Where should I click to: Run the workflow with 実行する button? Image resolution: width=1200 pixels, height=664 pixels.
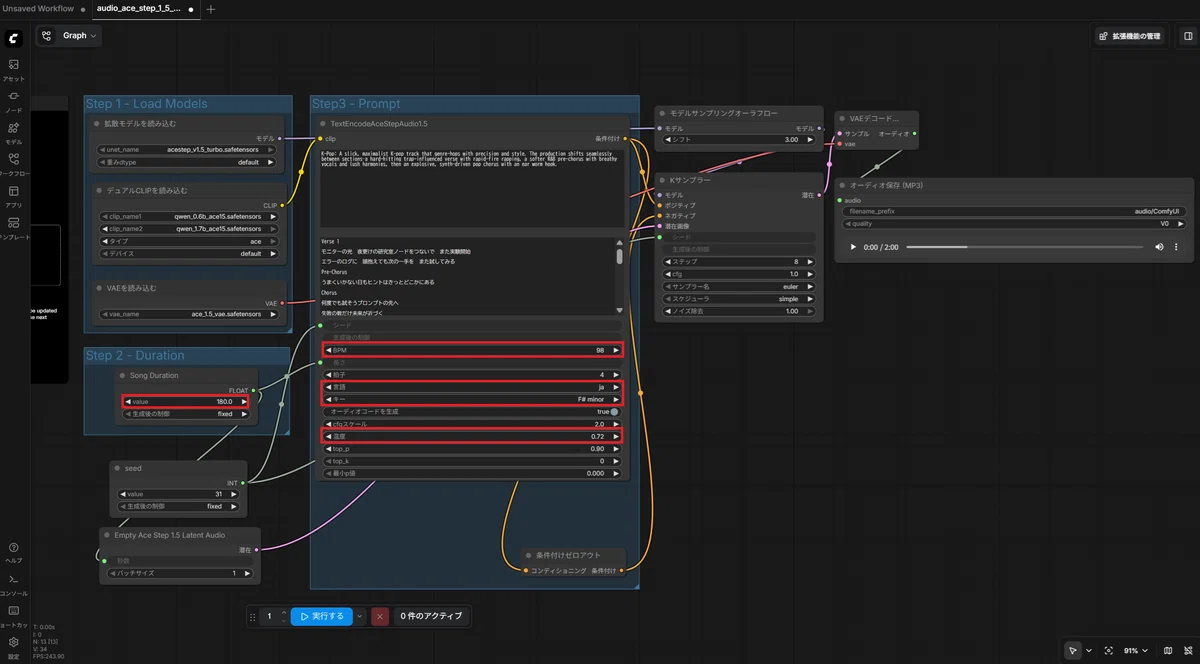click(321, 616)
